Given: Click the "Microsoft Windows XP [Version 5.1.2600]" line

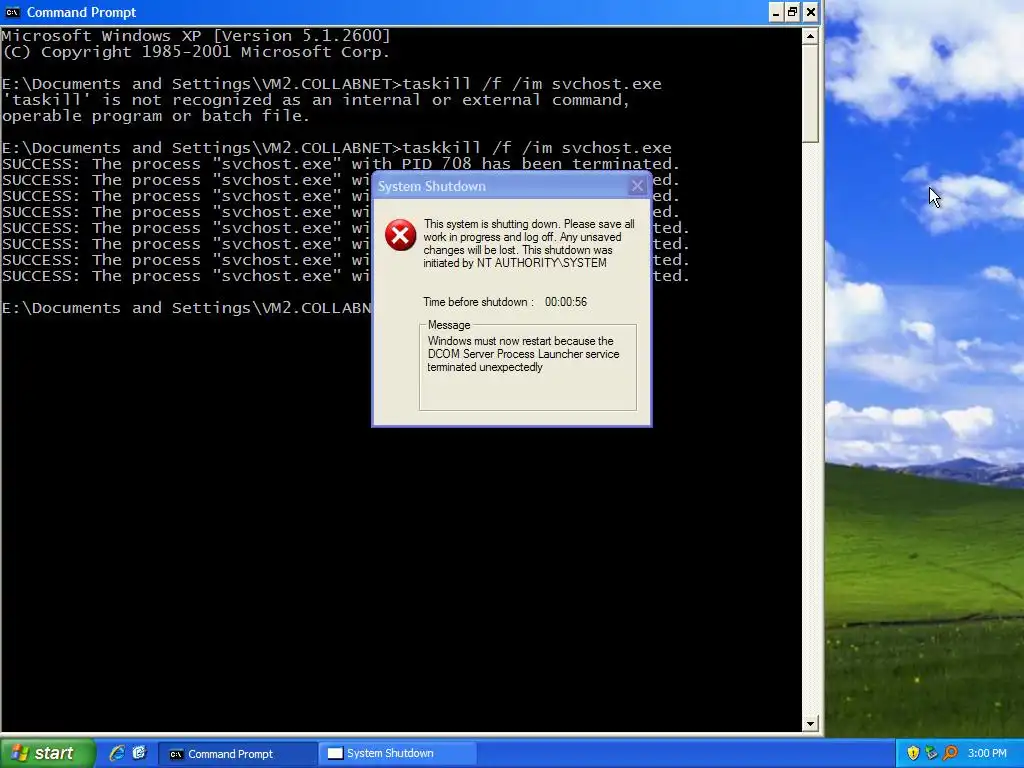Looking at the screenshot, I should (x=197, y=36).
